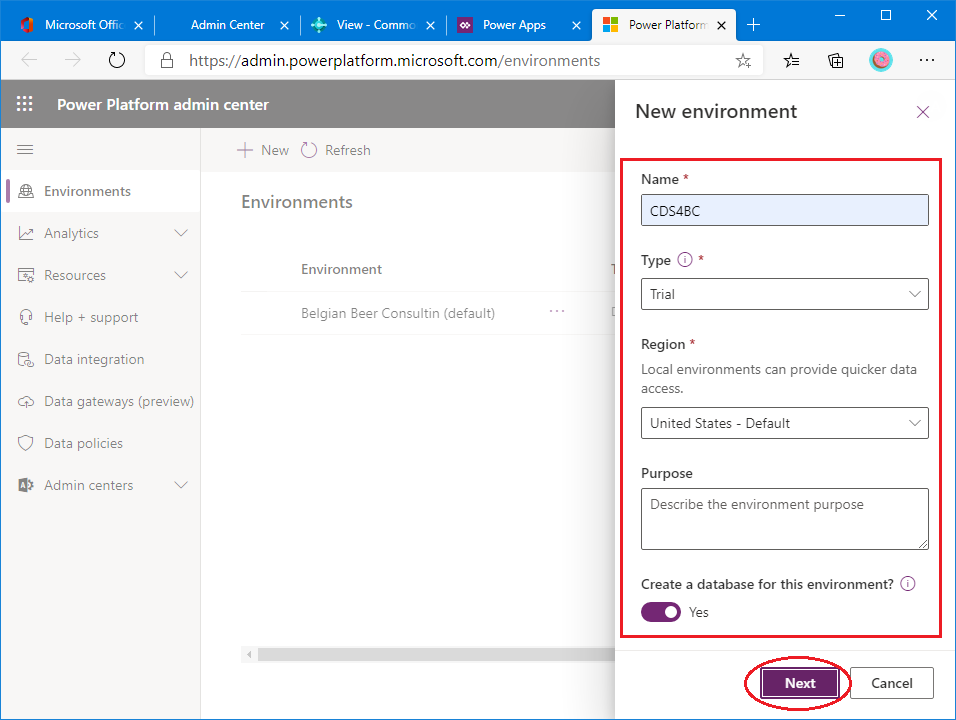Image resolution: width=956 pixels, height=720 pixels.
Task: Click the Data policies shield icon
Action: coord(26,443)
